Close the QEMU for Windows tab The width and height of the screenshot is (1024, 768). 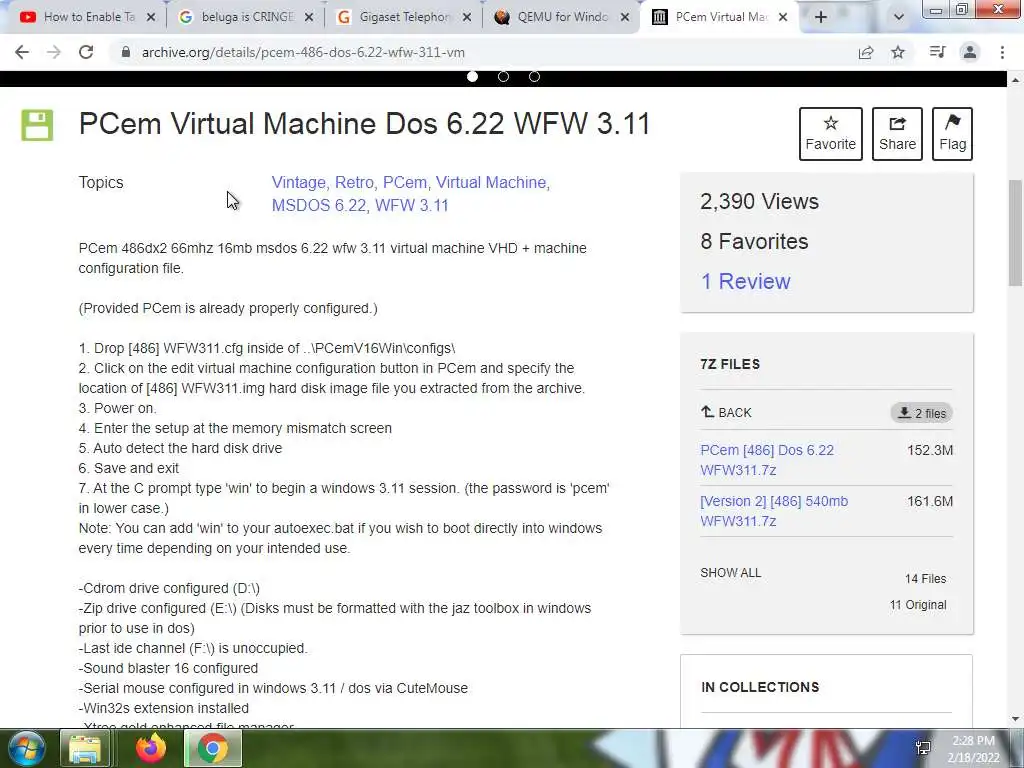[x=625, y=18]
